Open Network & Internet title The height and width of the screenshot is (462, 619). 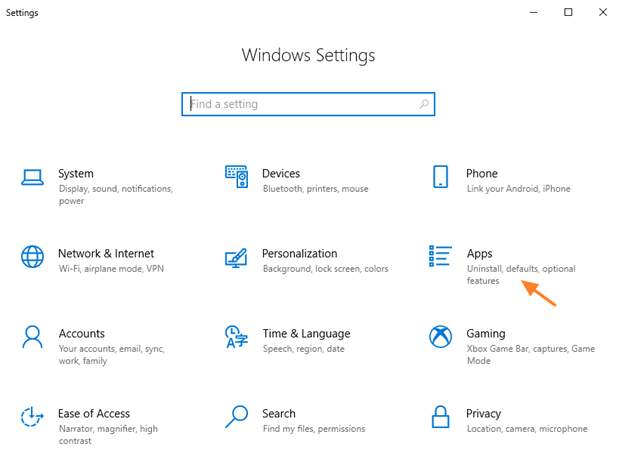106,254
